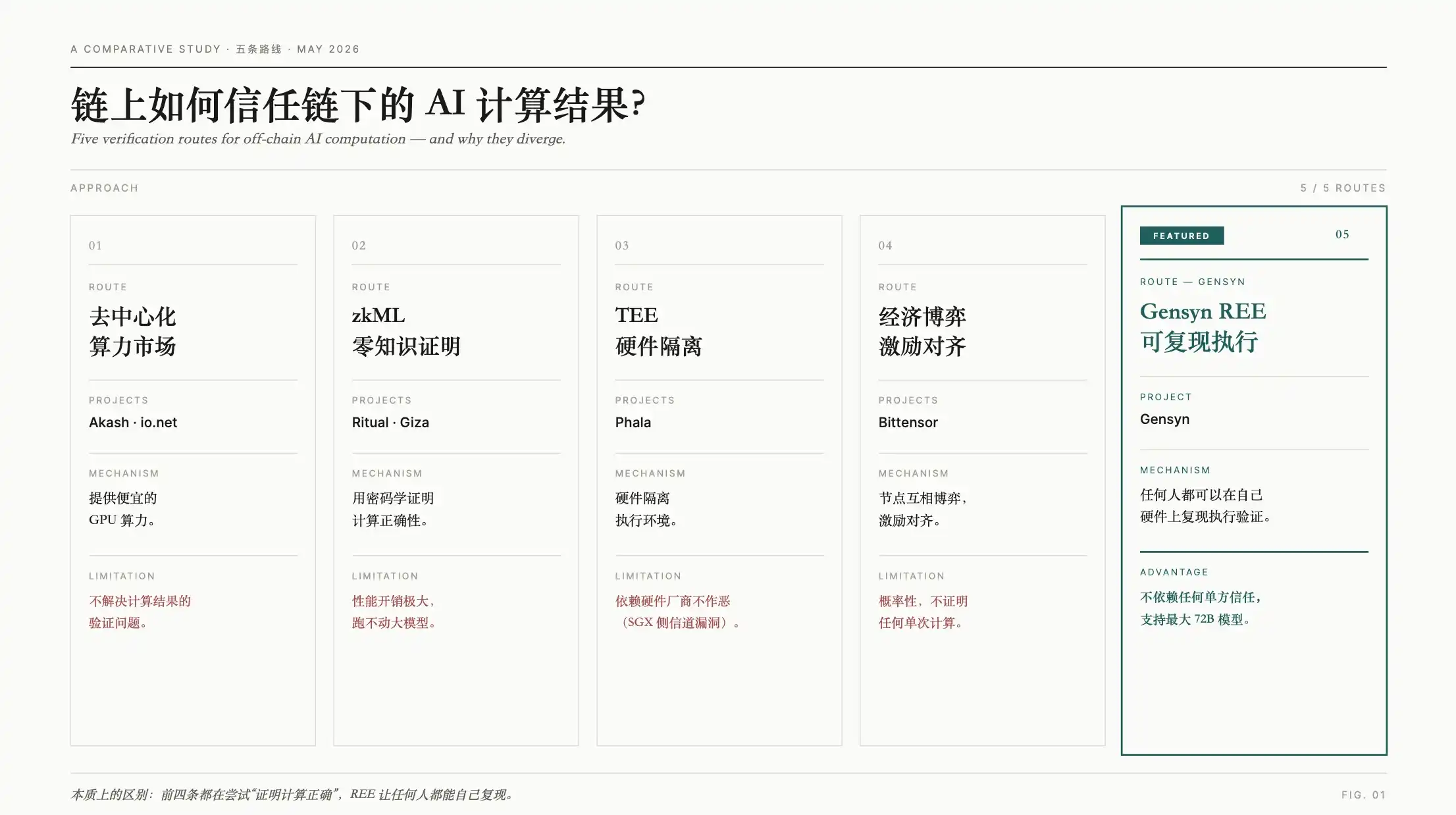Click the mechanism text 节点互相博弈，激励对齐。
1456x815 pixels.
(923, 509)
